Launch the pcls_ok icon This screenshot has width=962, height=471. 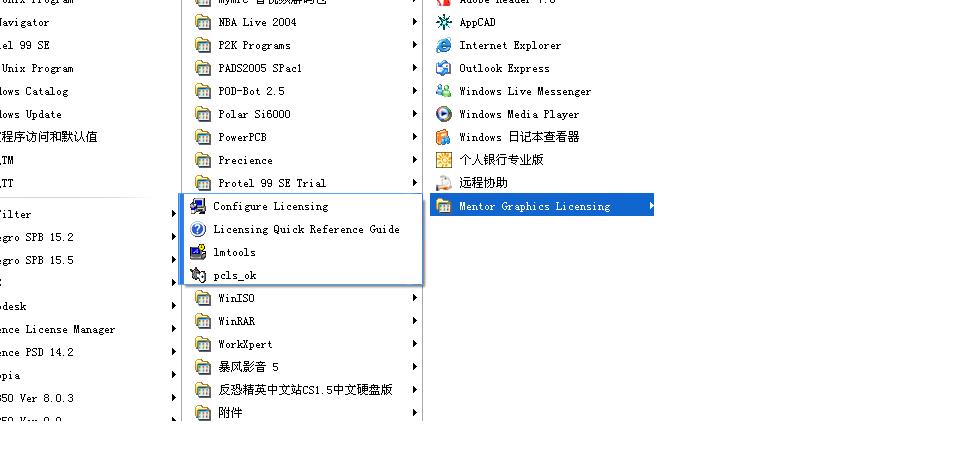pos(198,275)
